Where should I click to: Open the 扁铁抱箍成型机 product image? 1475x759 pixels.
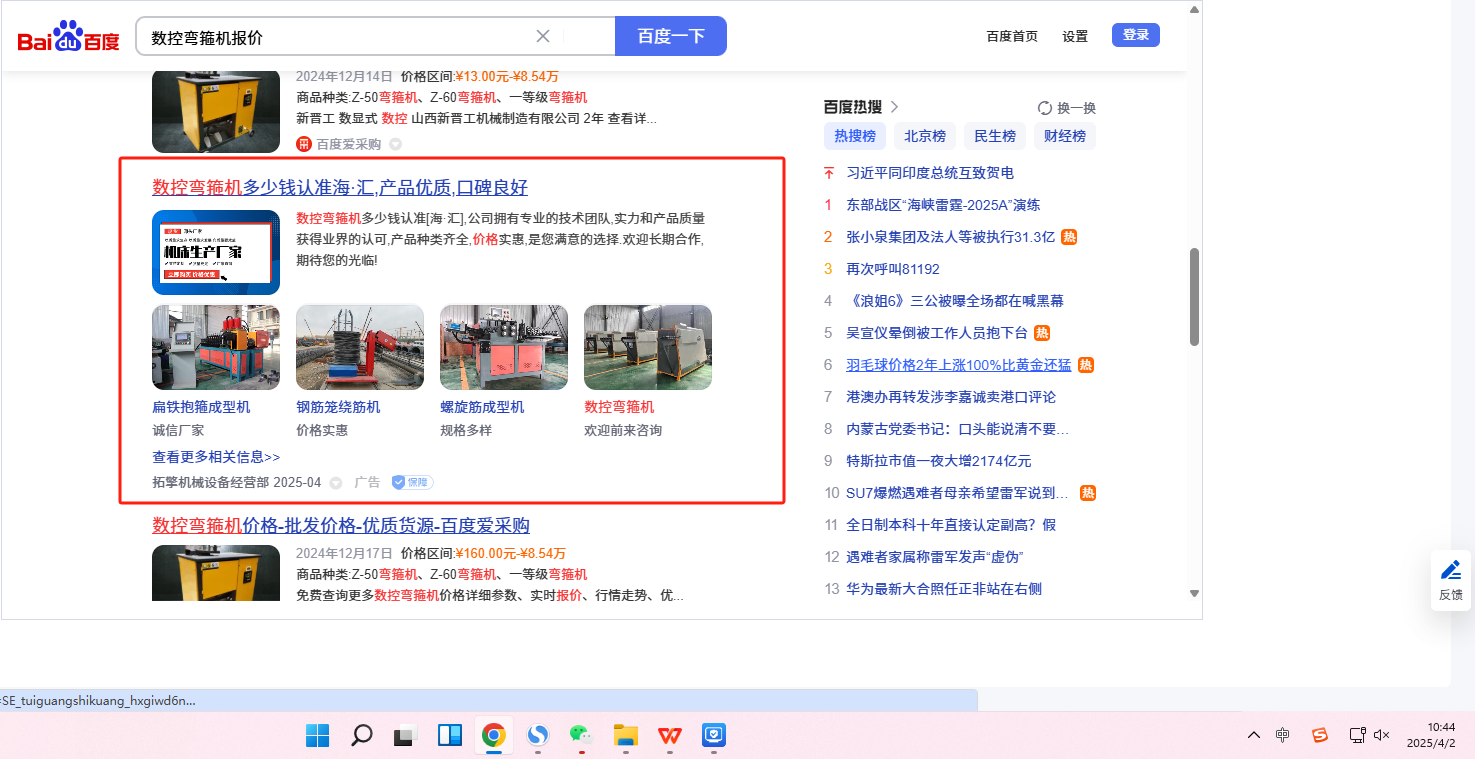(x=216, y=347)
